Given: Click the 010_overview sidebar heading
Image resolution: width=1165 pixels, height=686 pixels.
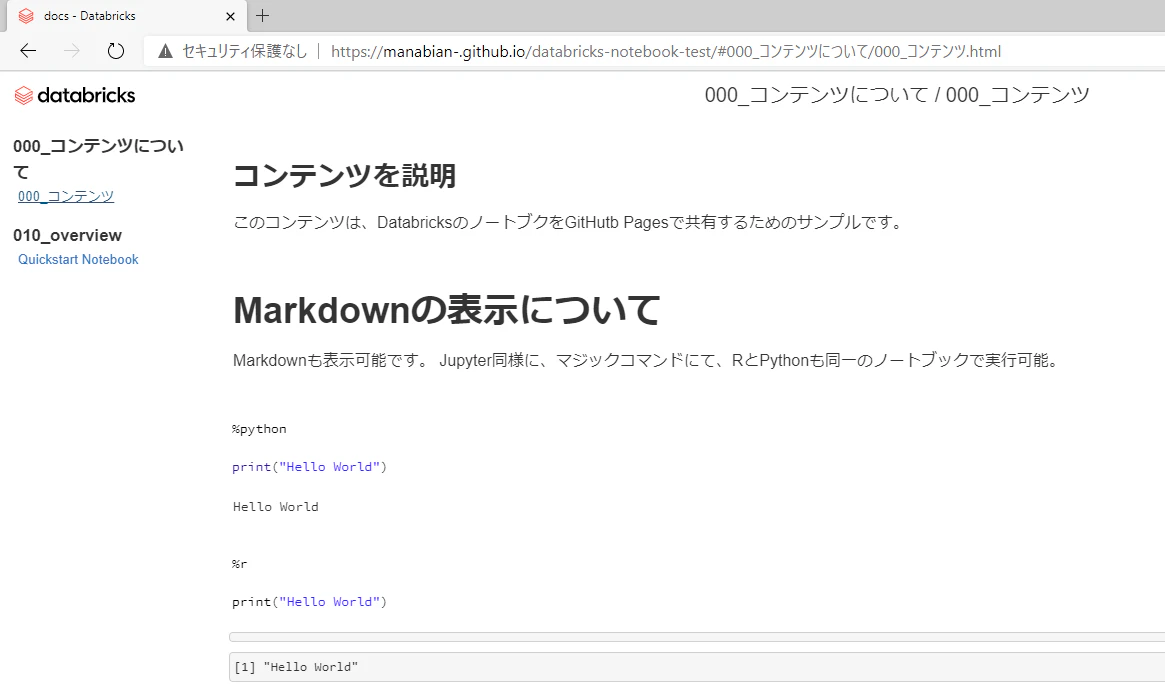Looking at the screenshot, I should click(x=68, y=236).
